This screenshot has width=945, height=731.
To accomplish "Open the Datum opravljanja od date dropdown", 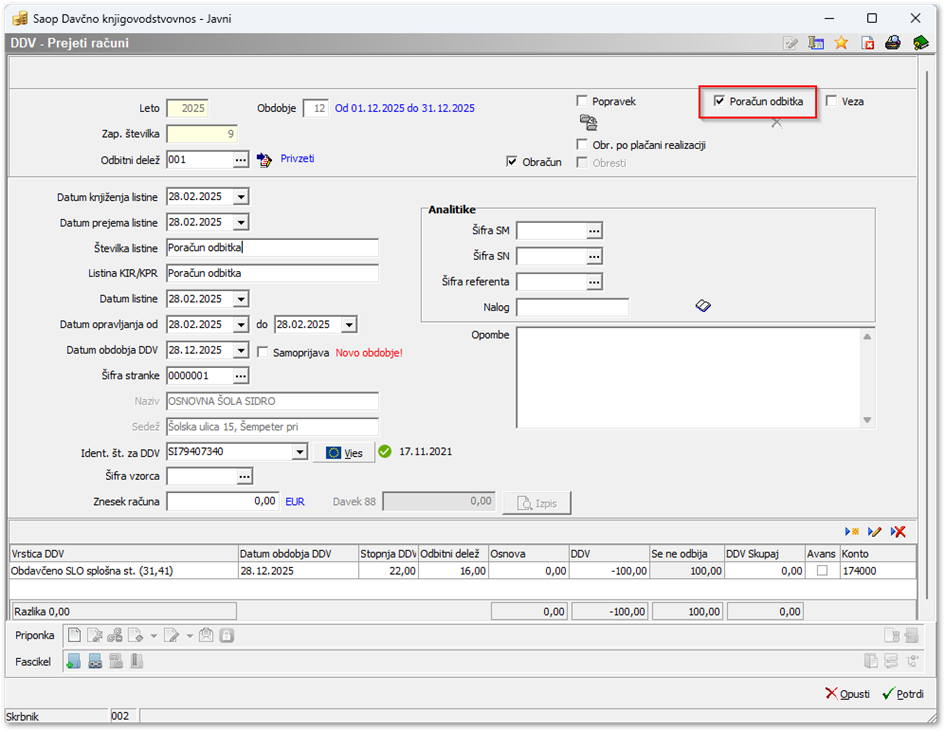I will click(241, 324).
